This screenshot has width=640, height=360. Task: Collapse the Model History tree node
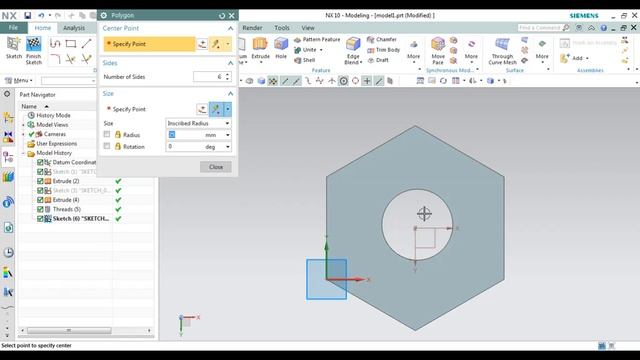tap(24, 153)
